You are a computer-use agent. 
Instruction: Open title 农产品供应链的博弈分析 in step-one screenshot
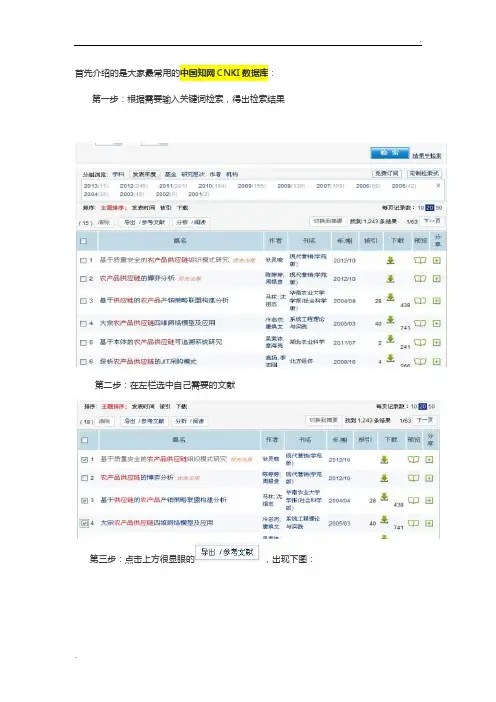click(x=137, y=278)
